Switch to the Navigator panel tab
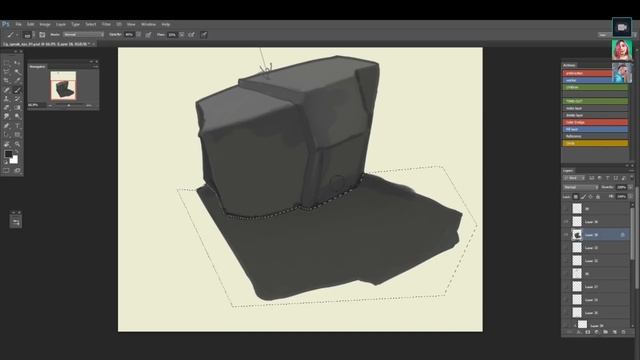Screen dimensions: 640x360 [x=37, y=67]
